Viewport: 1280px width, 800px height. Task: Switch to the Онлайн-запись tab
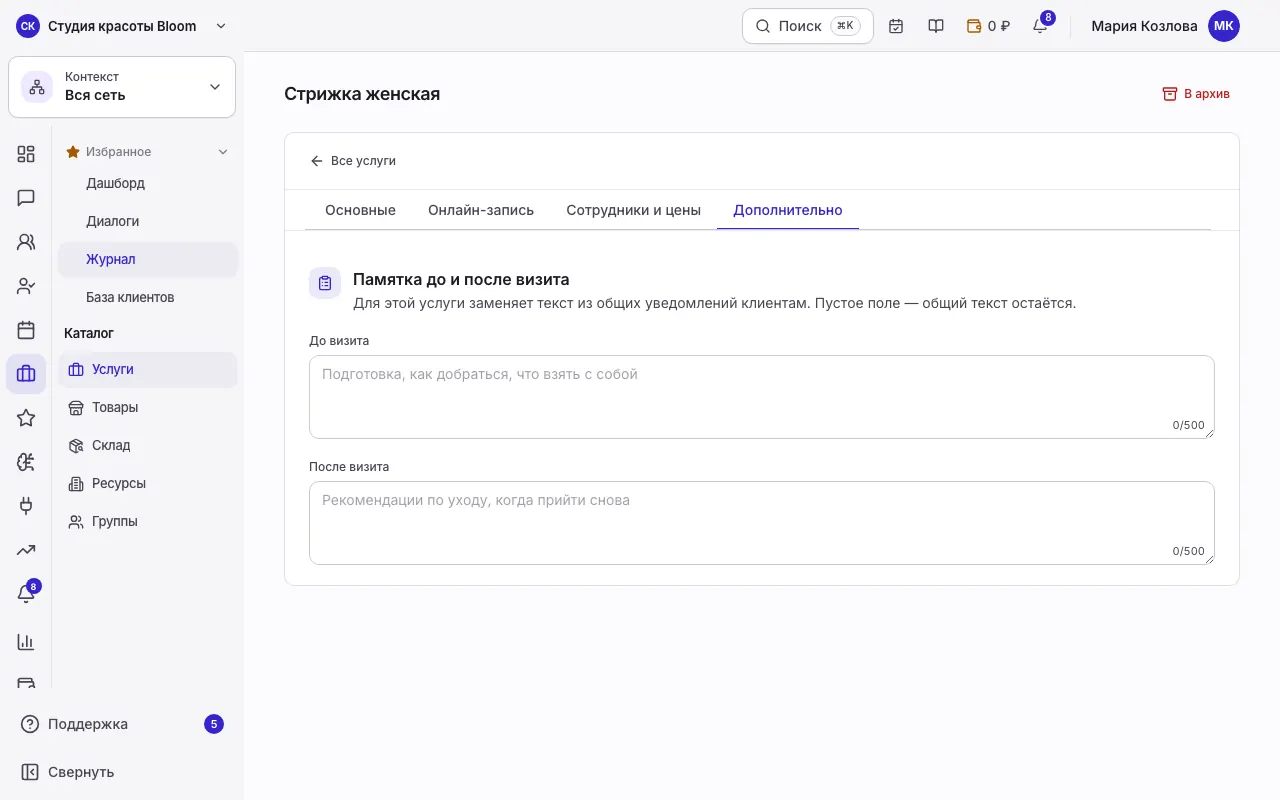pos(481,210)
